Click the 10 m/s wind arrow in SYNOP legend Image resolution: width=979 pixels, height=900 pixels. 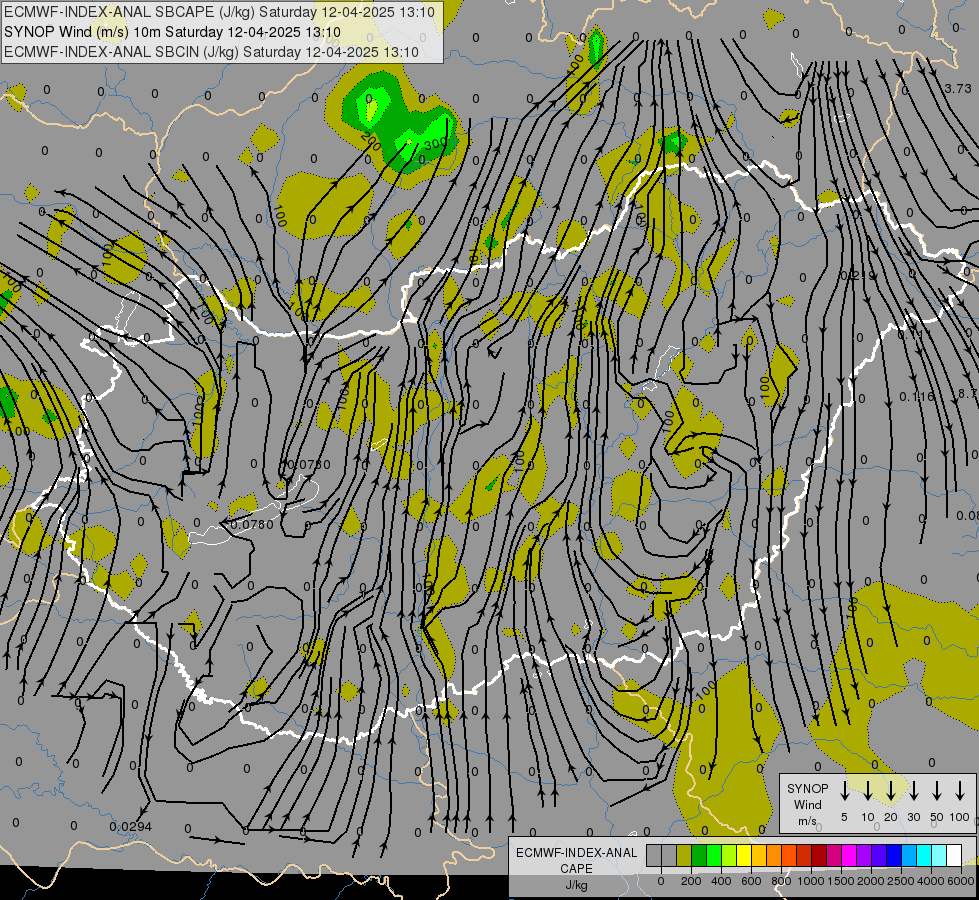(x=867, y=791)
